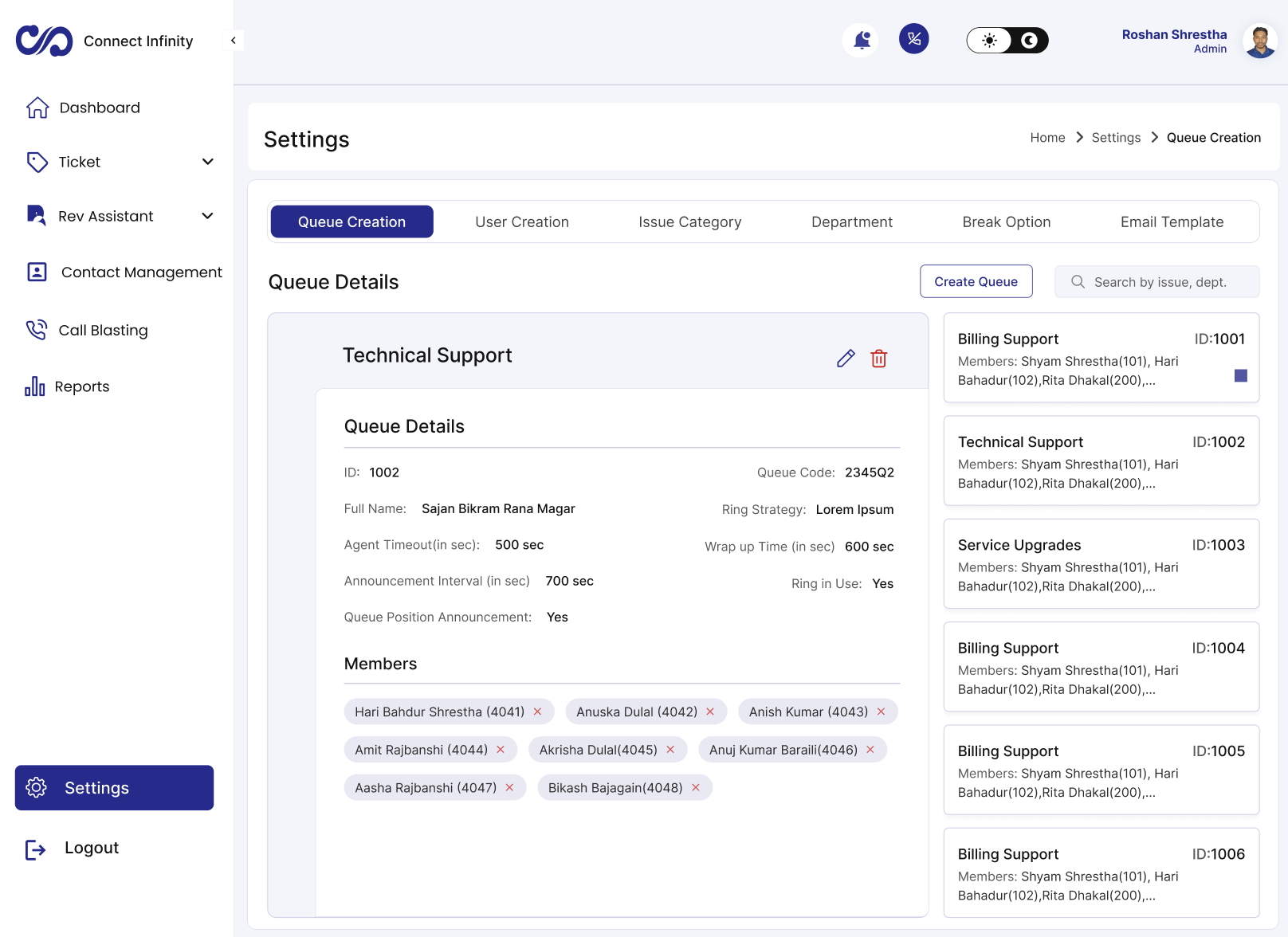Image resolution: width=1288 pixels, height=937 pixels.
Task: Remove member Anuska Dulal (4042)
Action: 710,712
